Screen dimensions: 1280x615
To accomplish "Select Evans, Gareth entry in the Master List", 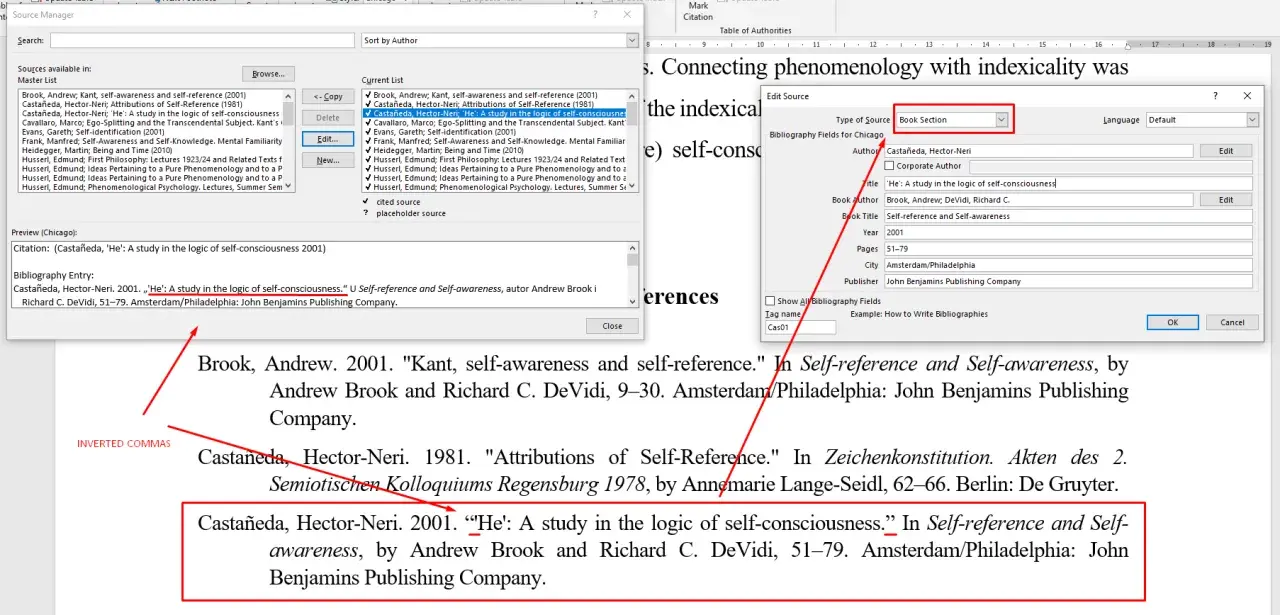I will pos(151,132).
